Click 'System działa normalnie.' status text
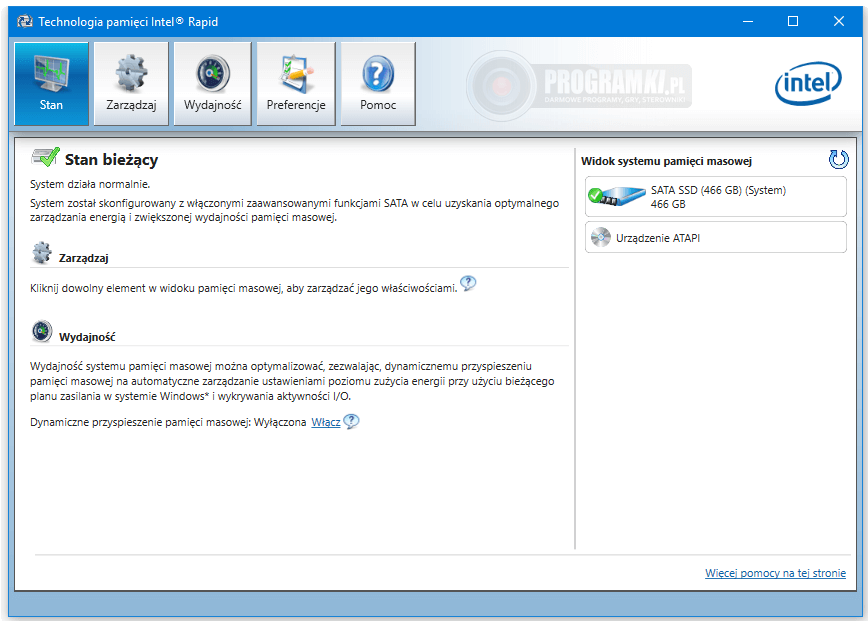Screen dimensions: 868x621 pyautogui.click(x=90, y=184)
